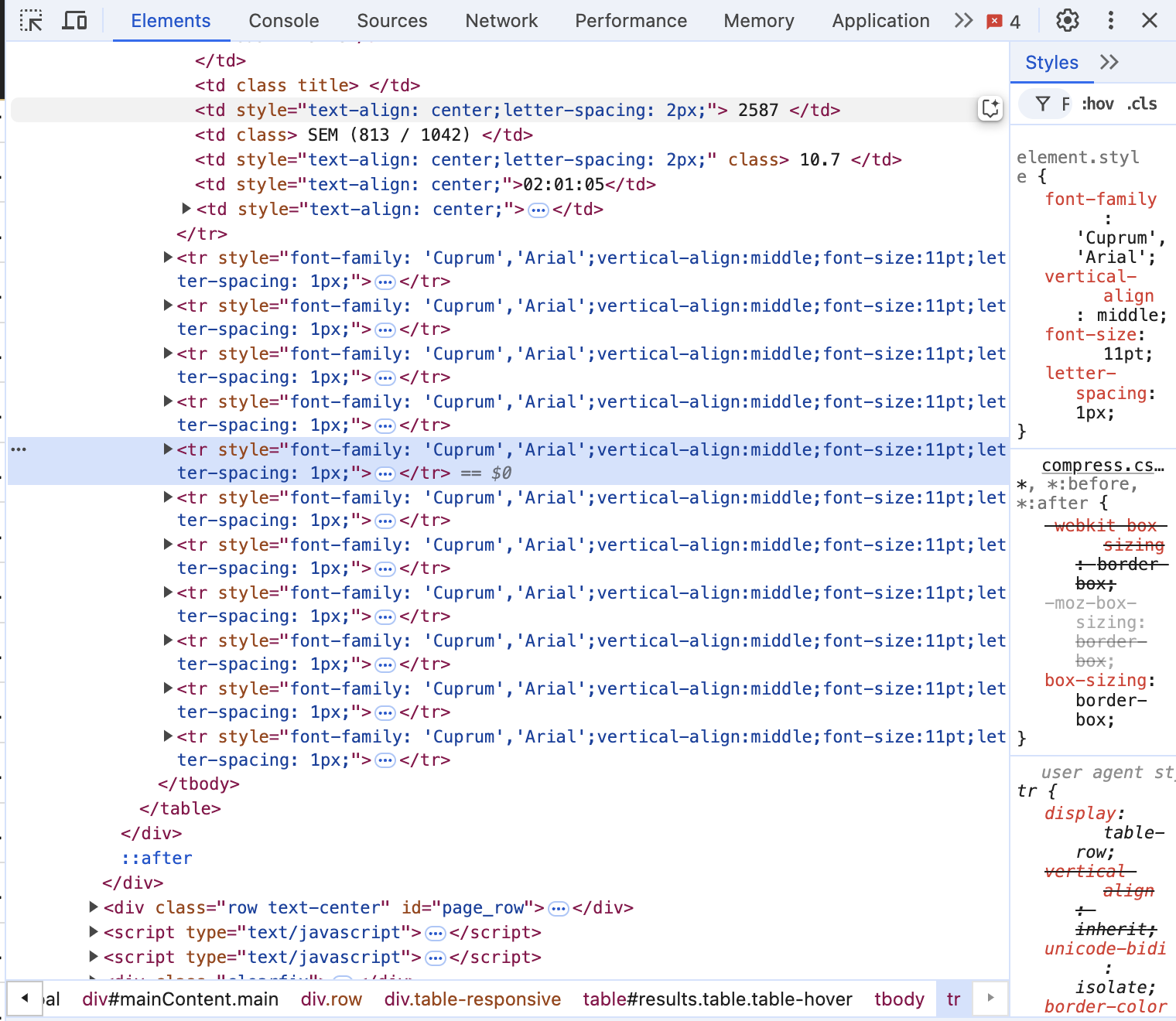The height and width of the screenshot is (1021, 1176).
Task: Click the AI assistance icon beside 2587 row
Action: click(990, 109)
